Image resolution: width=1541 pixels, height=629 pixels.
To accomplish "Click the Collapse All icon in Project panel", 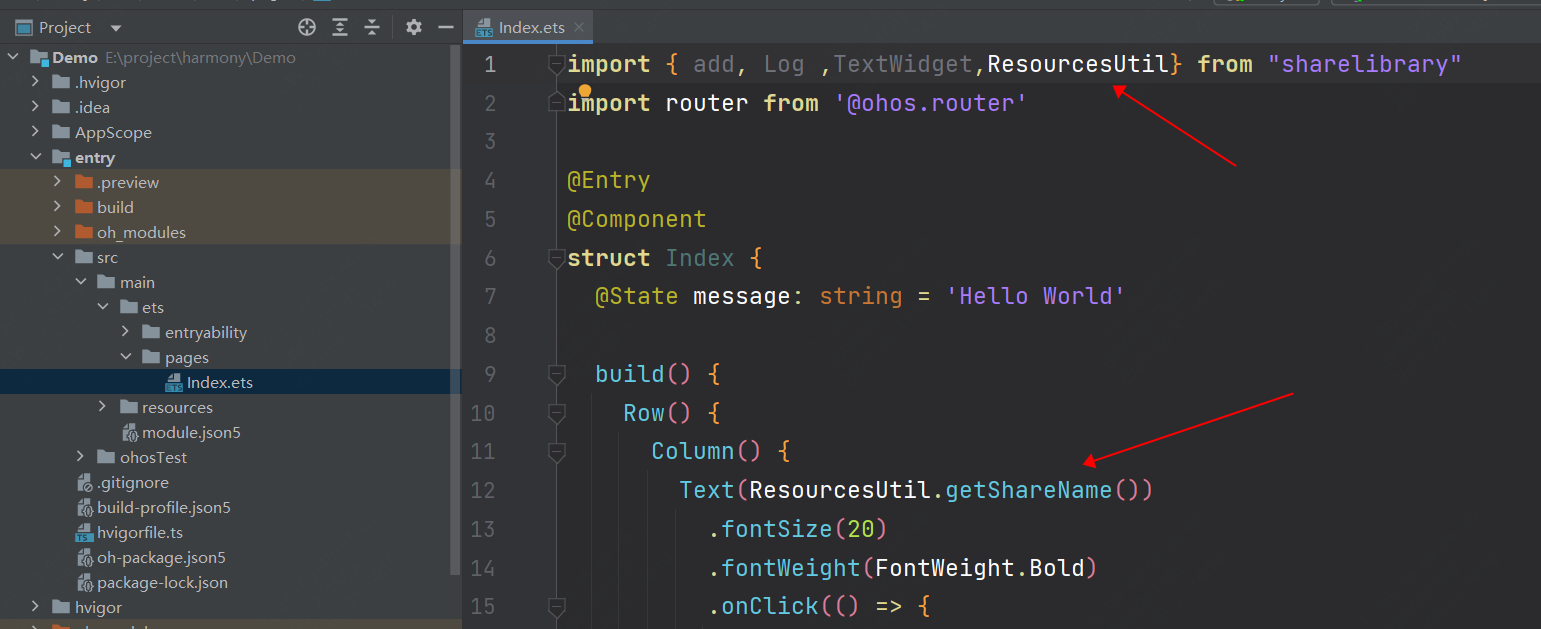I will 372,27.
